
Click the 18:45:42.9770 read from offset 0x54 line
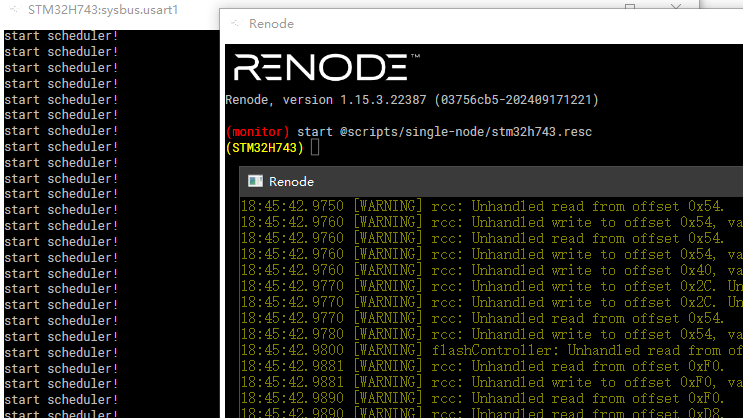click(x=482, y=318)
